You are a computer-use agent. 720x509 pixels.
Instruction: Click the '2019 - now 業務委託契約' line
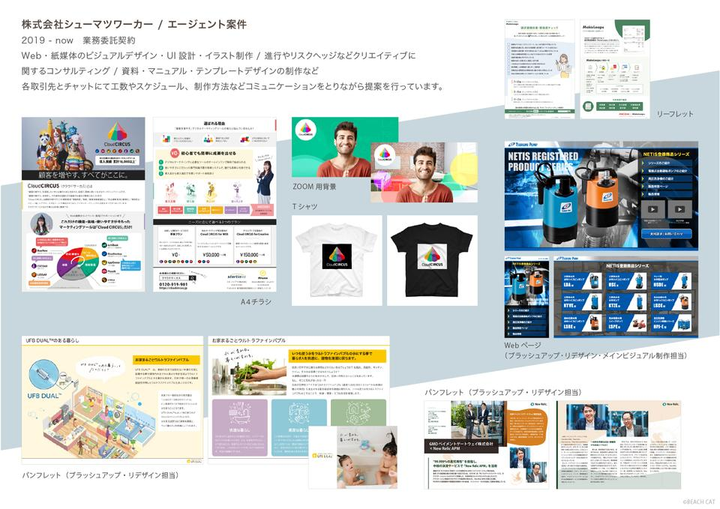click(78, 40)
